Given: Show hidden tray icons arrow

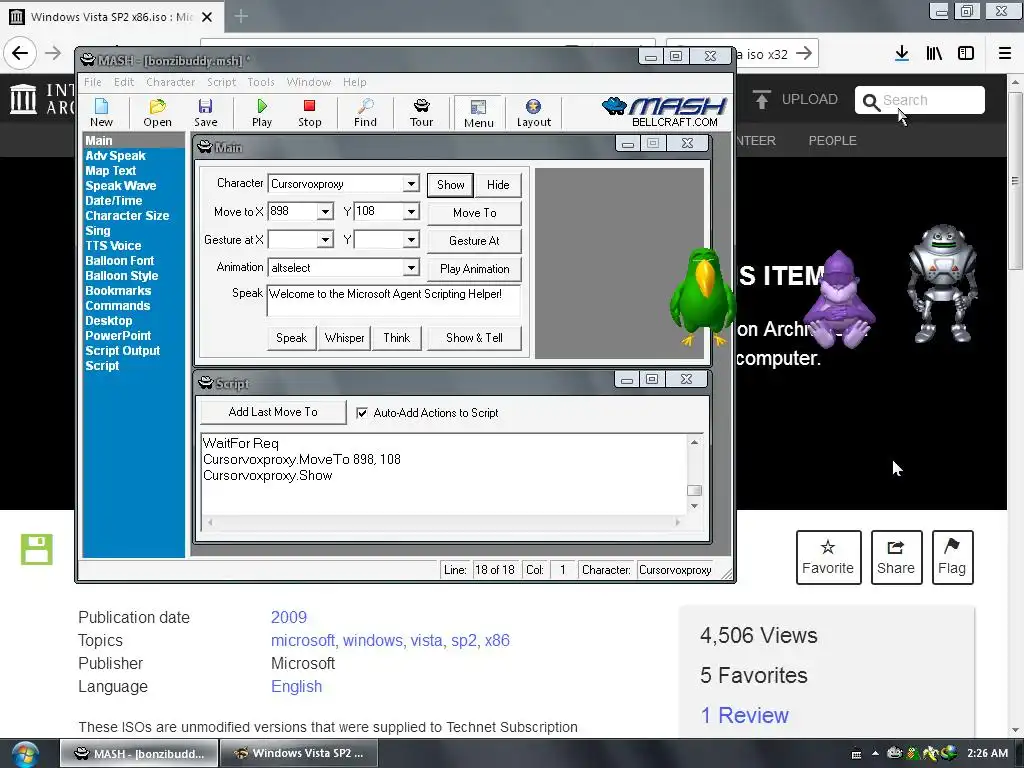Looking at the screenshot, I should click(x=875, y=753).
